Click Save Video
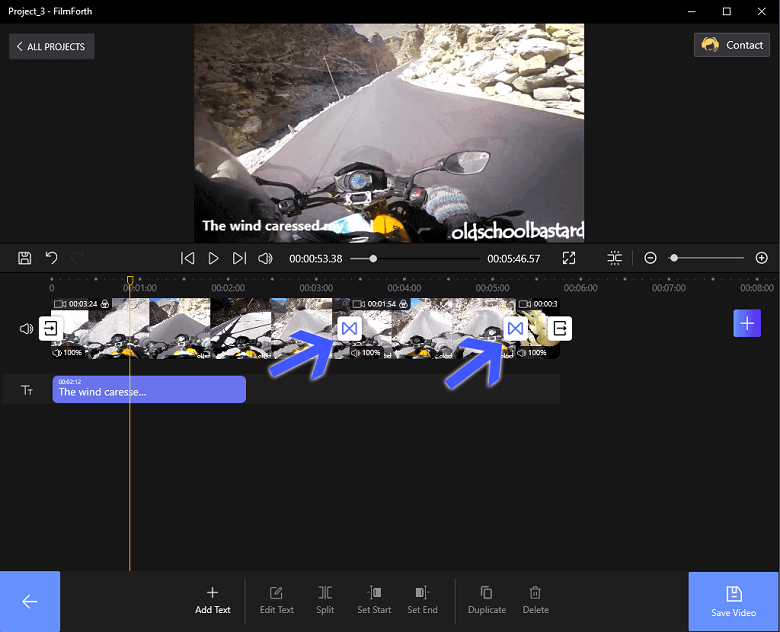Image resolution: width=780 pixels, height=632 pixels. [734, 601]
